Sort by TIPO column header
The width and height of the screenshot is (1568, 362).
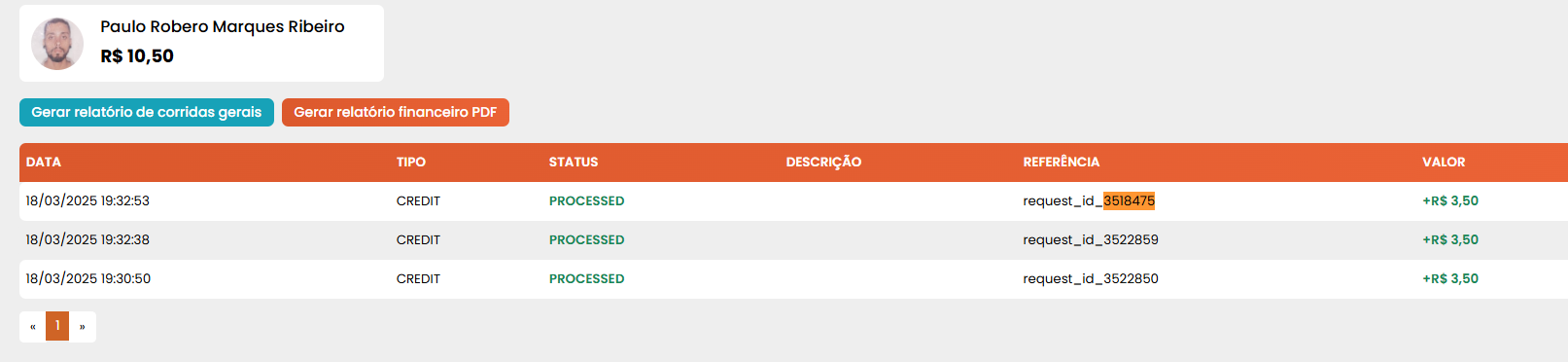[411, 162]
